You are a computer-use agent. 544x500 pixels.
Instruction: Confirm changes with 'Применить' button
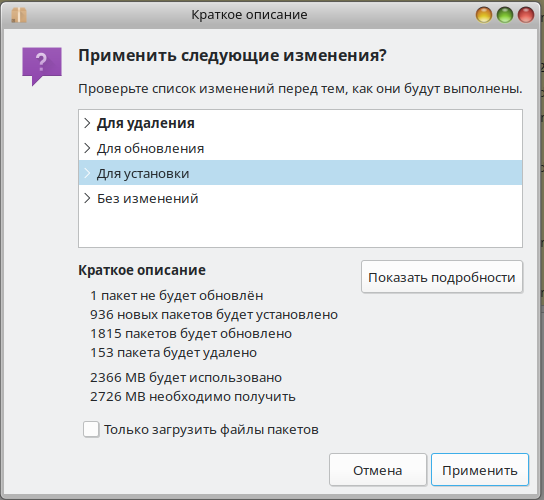click(x=480, y=470)
